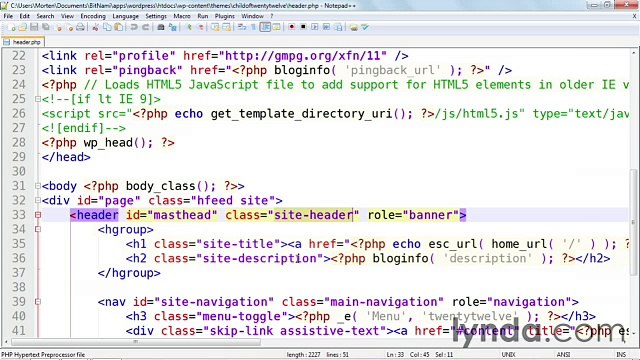Close the document with the menu-bar X
640x360 pixels.
(x=634, y=16)
